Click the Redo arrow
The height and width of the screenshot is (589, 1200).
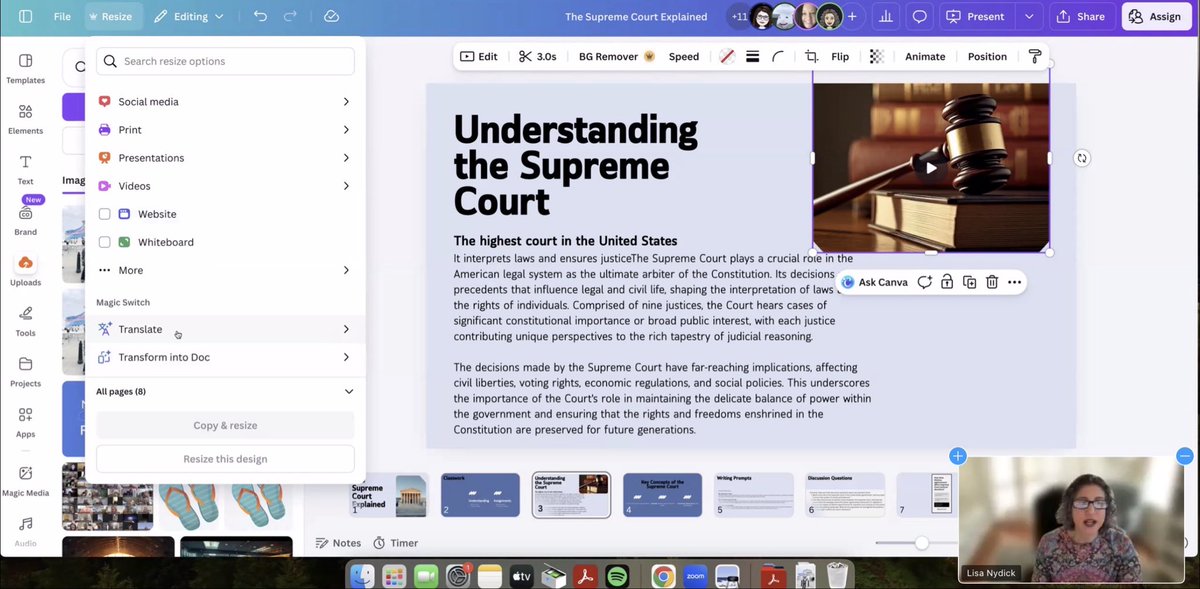click(290, 17)
